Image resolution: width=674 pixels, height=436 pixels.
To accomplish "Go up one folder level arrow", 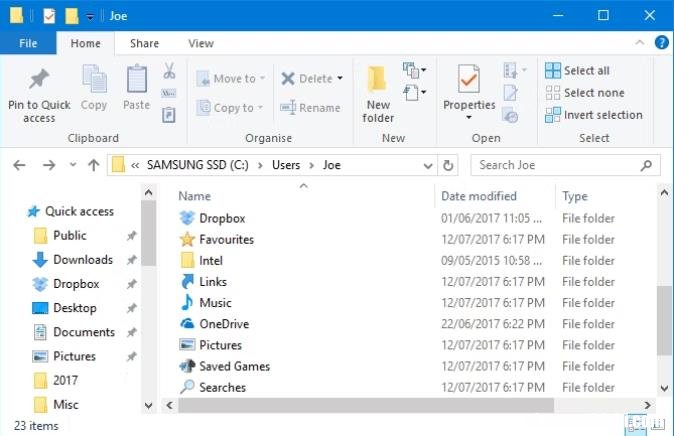I will (x=94, y=165).
